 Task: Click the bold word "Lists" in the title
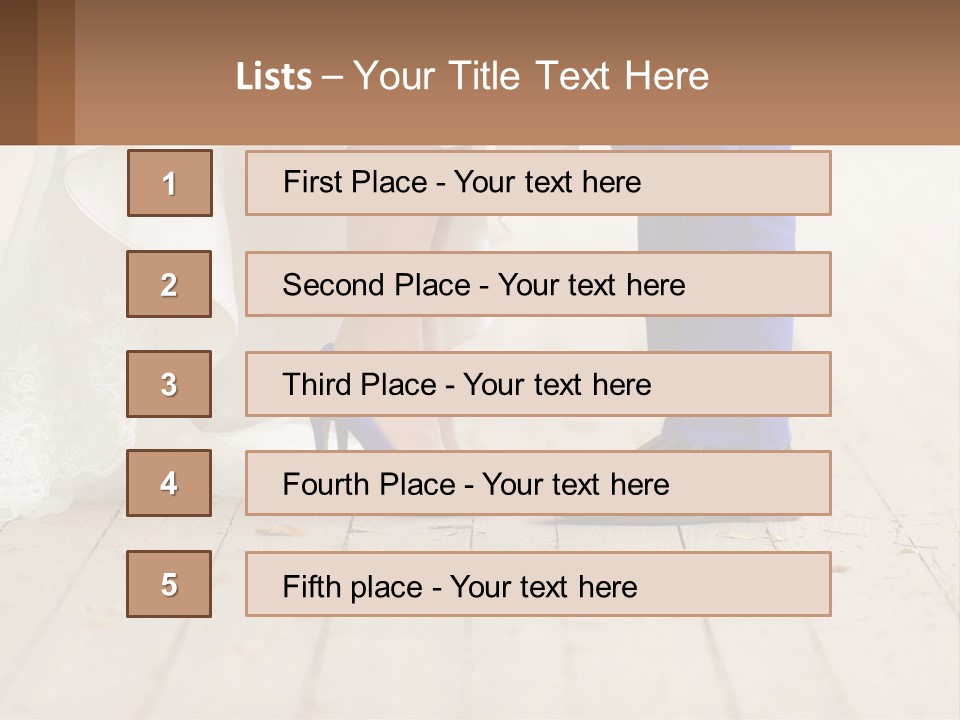click(x=274, y=77)
